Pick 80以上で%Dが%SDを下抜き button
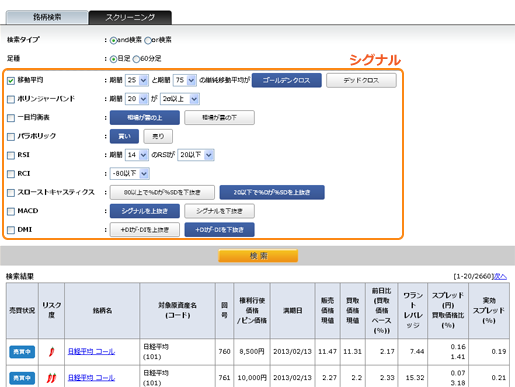 click(162, 192)
